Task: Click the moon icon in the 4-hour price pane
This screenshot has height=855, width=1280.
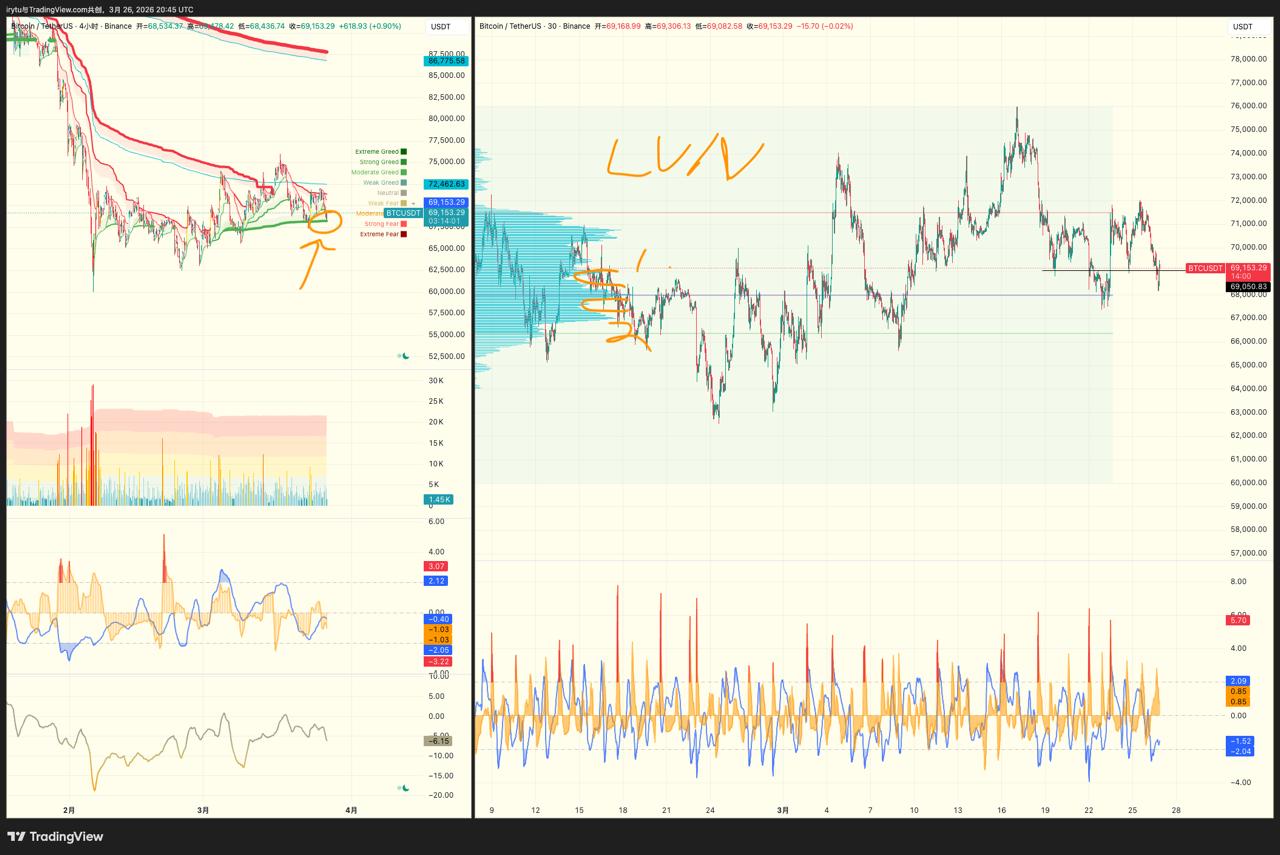Action: click(405, 355)
